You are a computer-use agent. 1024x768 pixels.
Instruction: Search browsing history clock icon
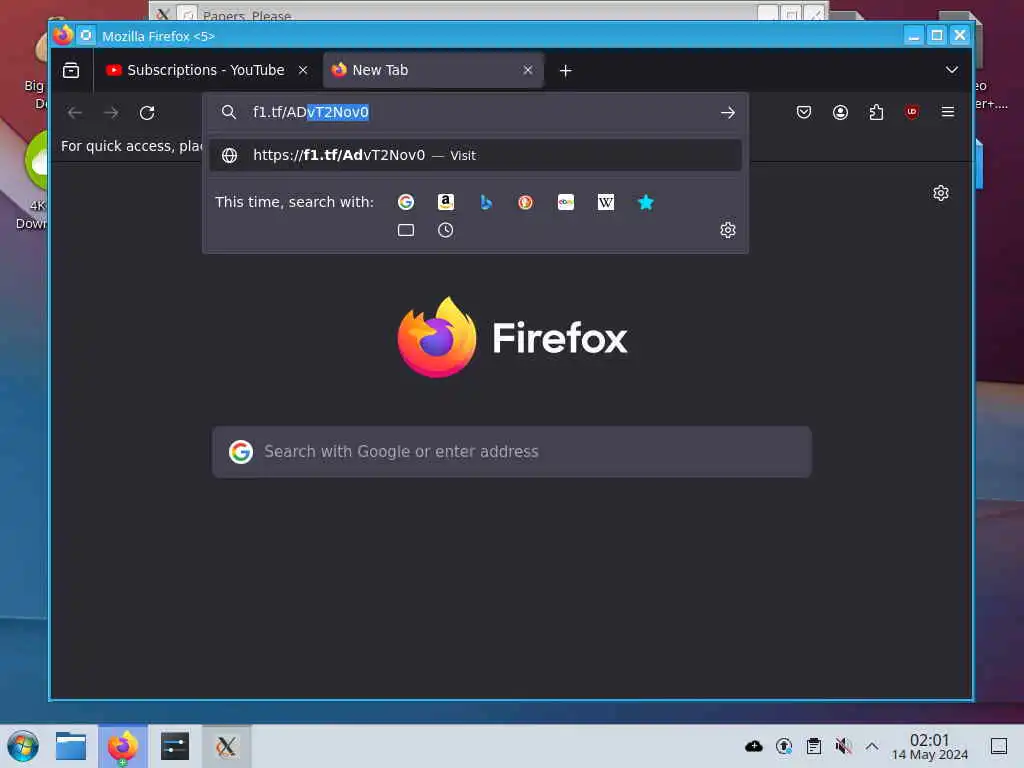click(445, 230)
